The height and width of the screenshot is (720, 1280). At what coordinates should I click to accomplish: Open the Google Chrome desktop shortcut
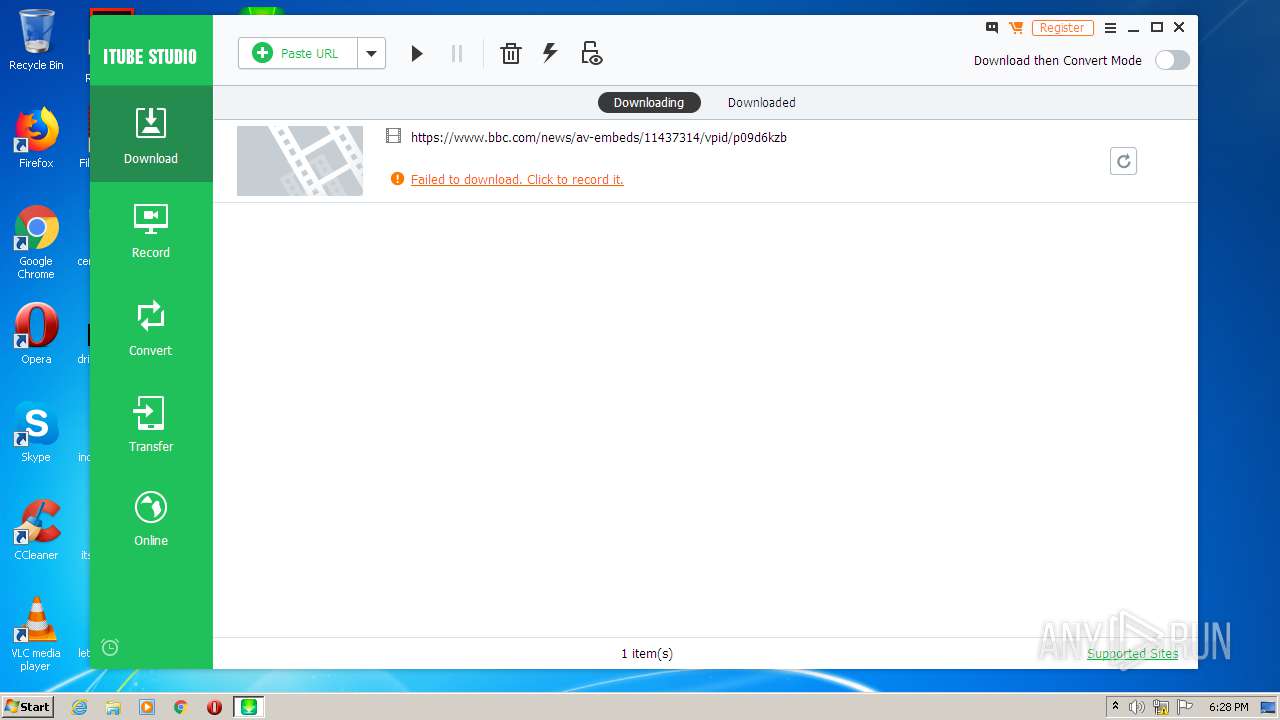point(36,242)
